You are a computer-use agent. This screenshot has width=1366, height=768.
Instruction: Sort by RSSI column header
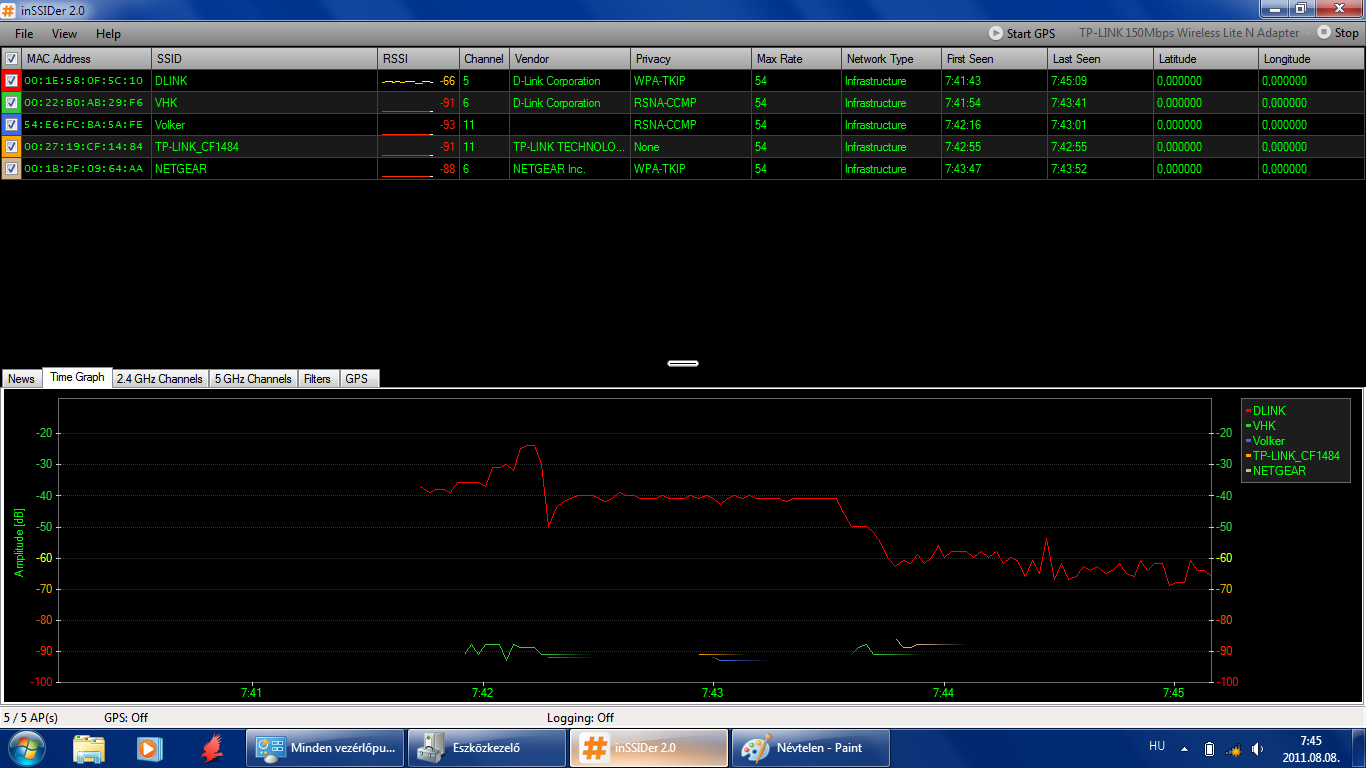pos(419,59)
